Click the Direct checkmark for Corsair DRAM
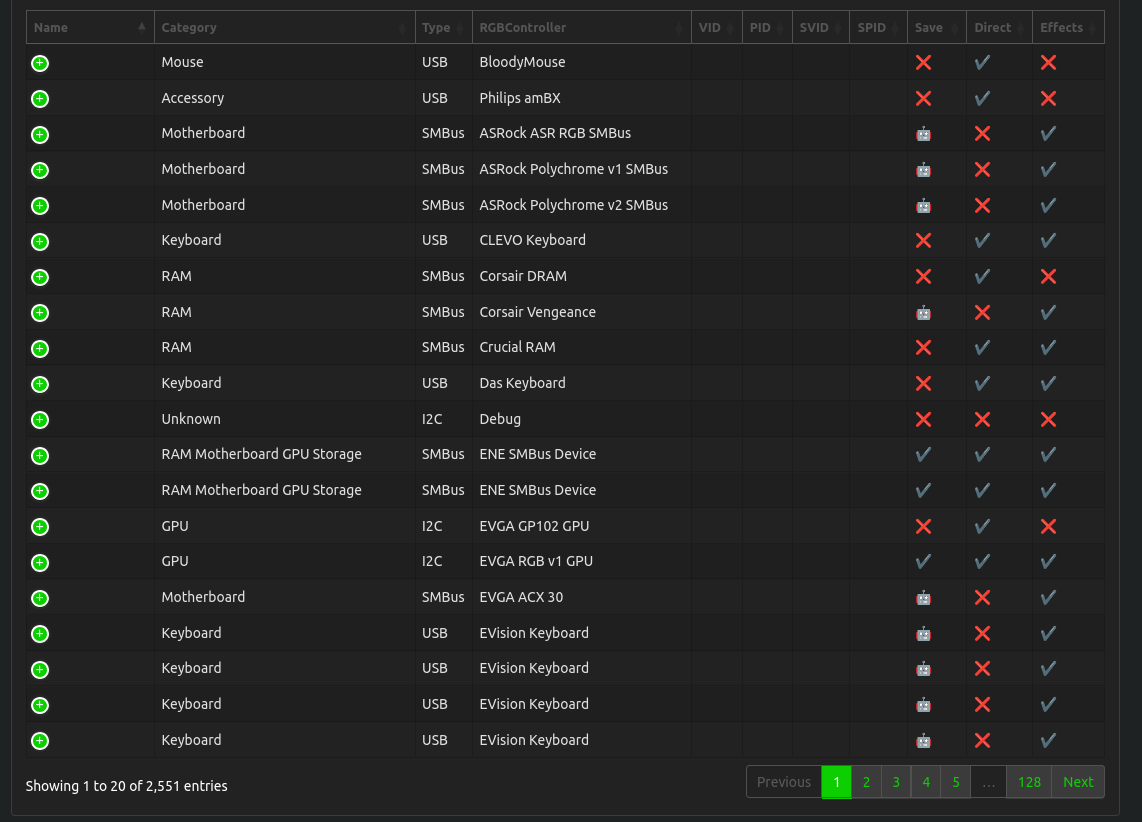Image resolution: width=1142 pixels, height=822 pixels. (982, 277)
